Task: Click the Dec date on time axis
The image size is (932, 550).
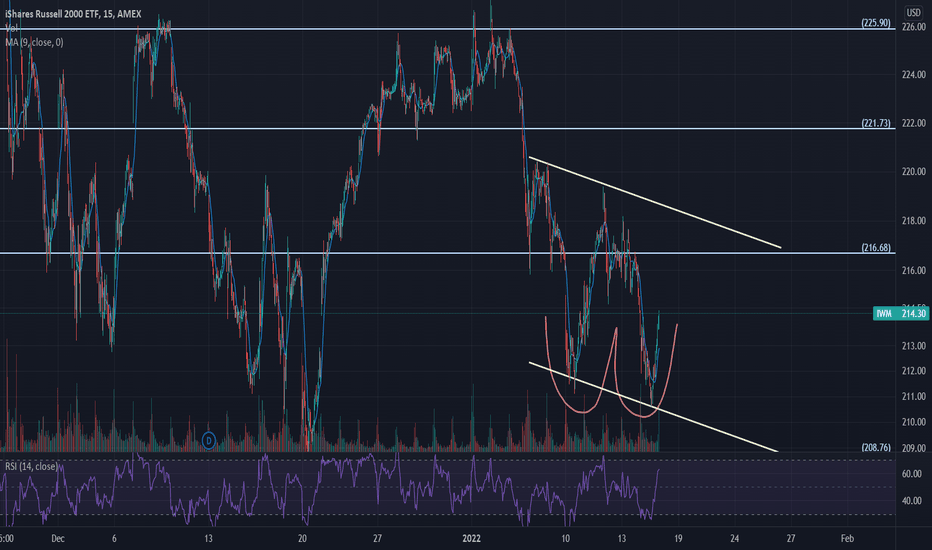Action: [58, 538]
